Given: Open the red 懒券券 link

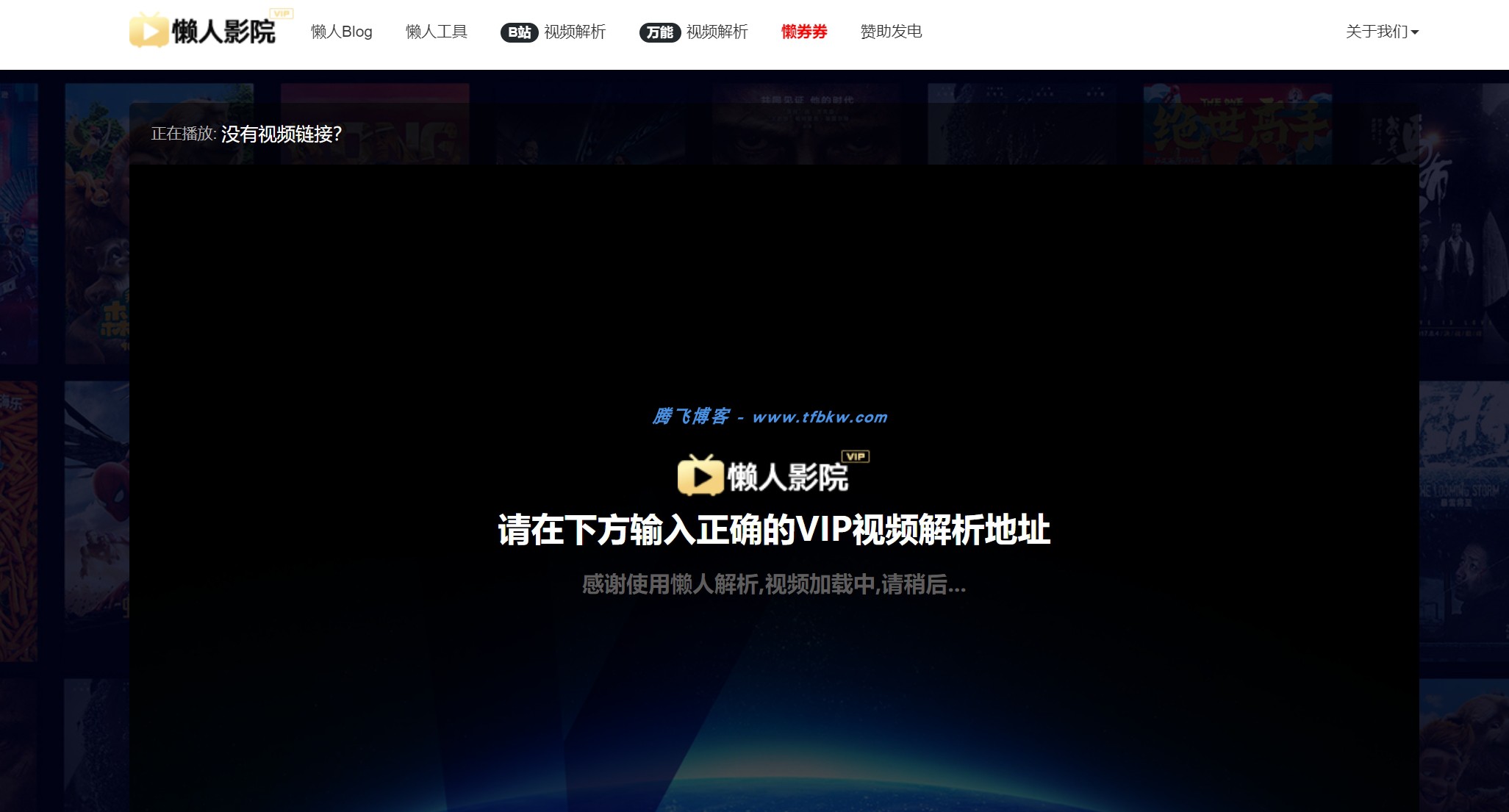Looking at the screenshot, I should (804, 32).
